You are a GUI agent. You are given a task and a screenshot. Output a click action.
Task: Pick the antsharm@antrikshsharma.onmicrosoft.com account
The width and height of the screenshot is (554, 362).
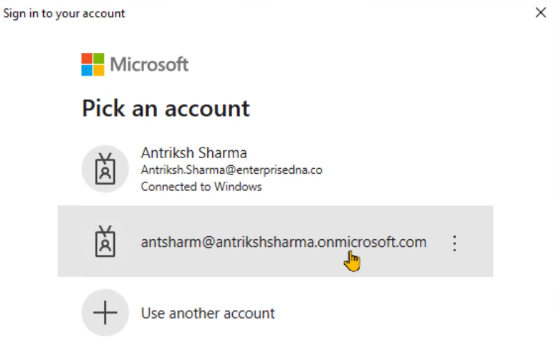275,241
